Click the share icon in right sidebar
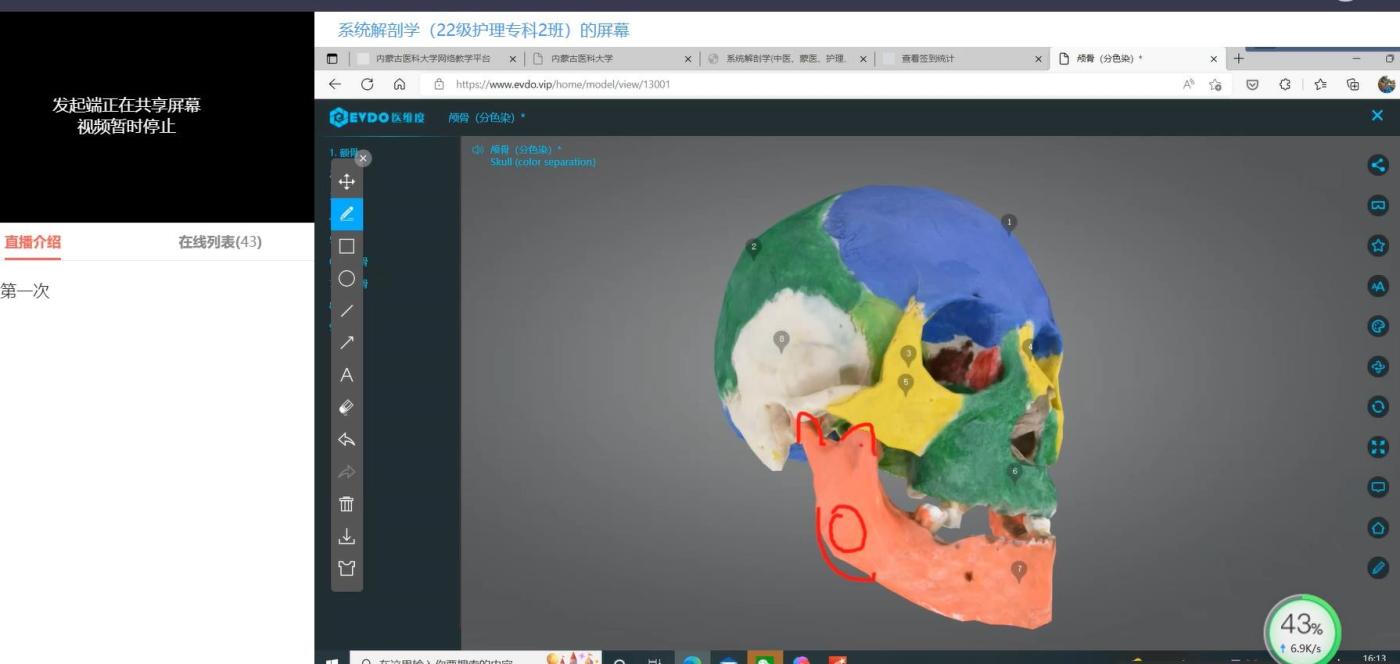This screenshot has width=1400, height=664. coord(1378,166)
